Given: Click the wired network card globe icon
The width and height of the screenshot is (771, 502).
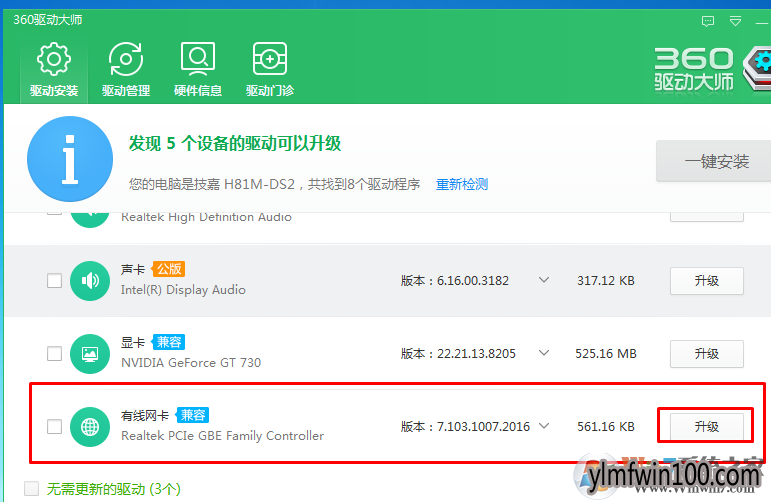Looking at the screenshot, I should click(90, 427).
